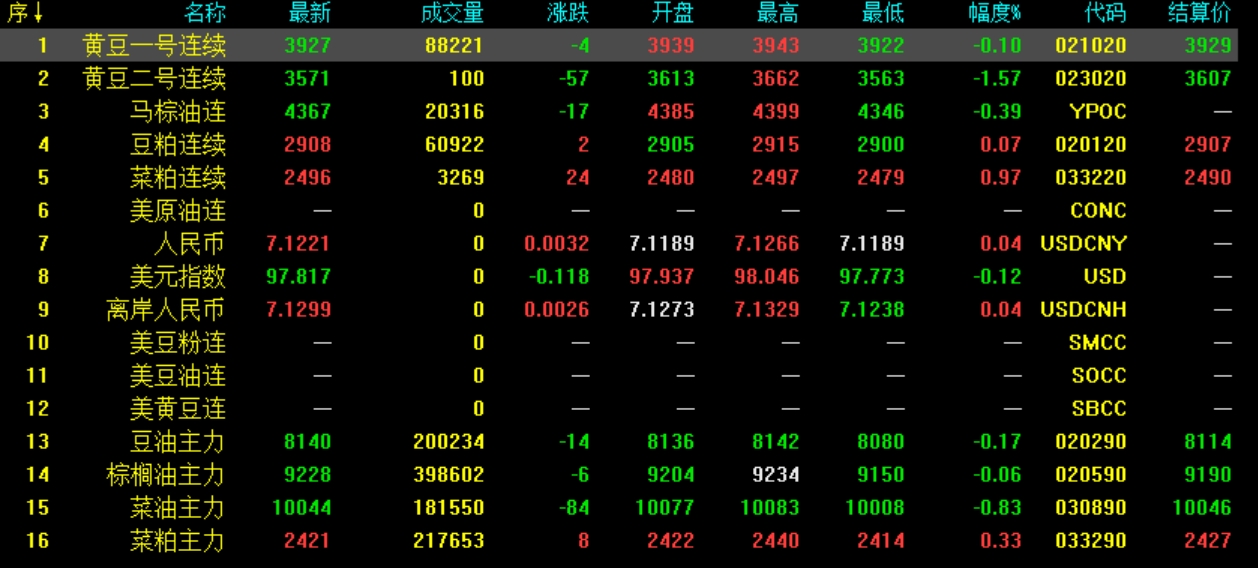Image resolution: width=1258 pixels, height=568 pixels.
Task: Sort by the 幅度% column header
Action: [994, 13]
